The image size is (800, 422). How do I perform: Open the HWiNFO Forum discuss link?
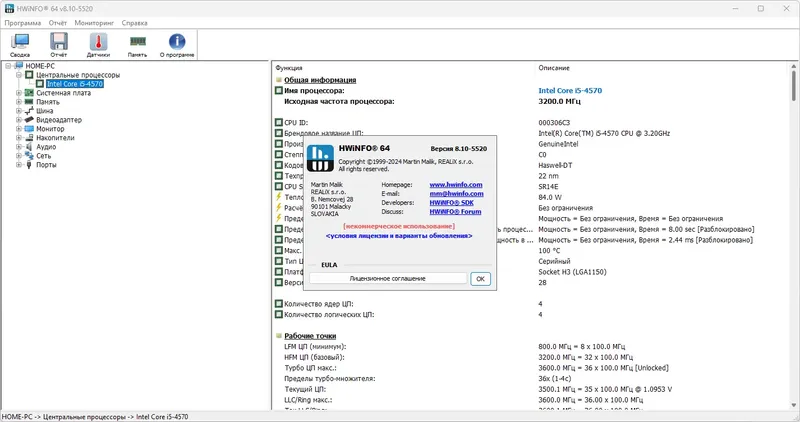455,212
